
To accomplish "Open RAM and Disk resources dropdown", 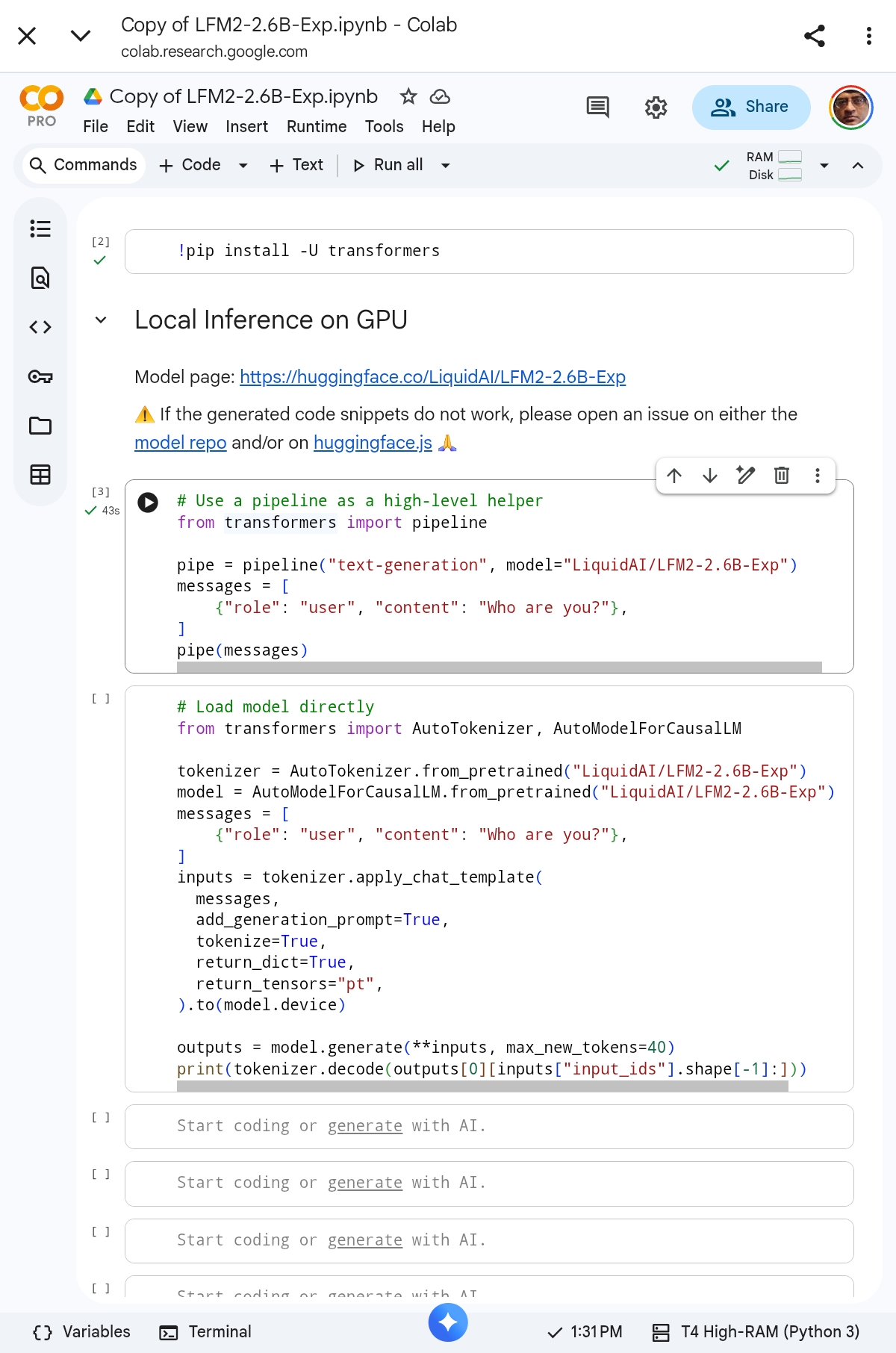I will click(824, 166).
